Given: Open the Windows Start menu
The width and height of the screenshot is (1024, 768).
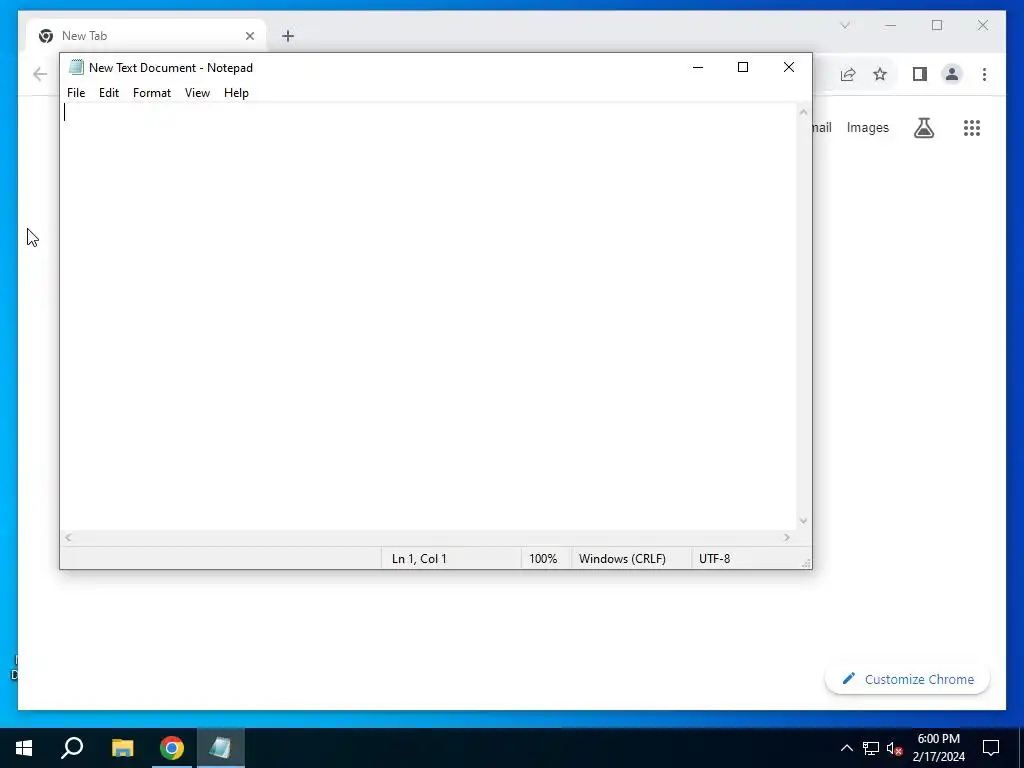Looking at the screenshot, I should [x=24, y=748].
